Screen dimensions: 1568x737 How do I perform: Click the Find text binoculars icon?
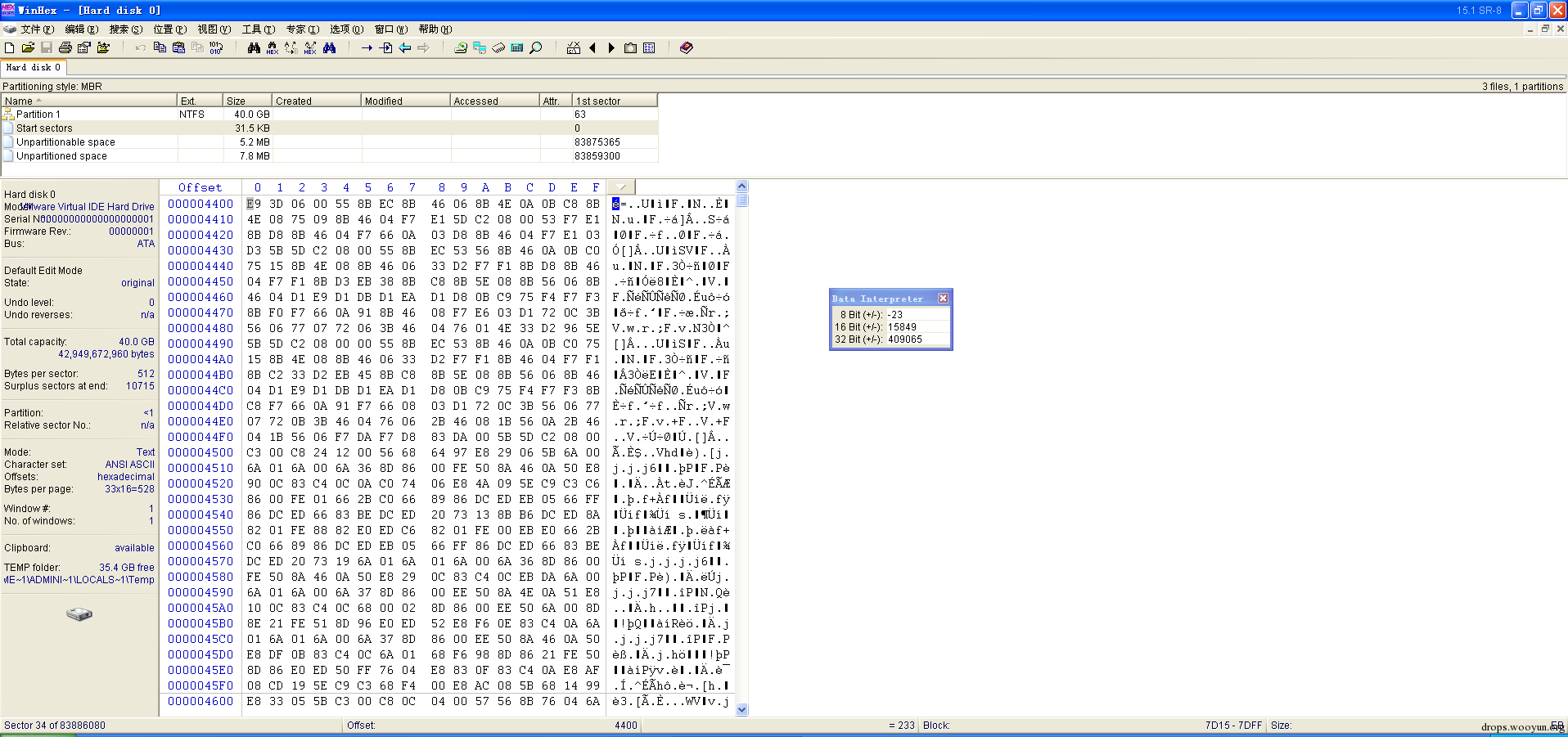point(254,48)
